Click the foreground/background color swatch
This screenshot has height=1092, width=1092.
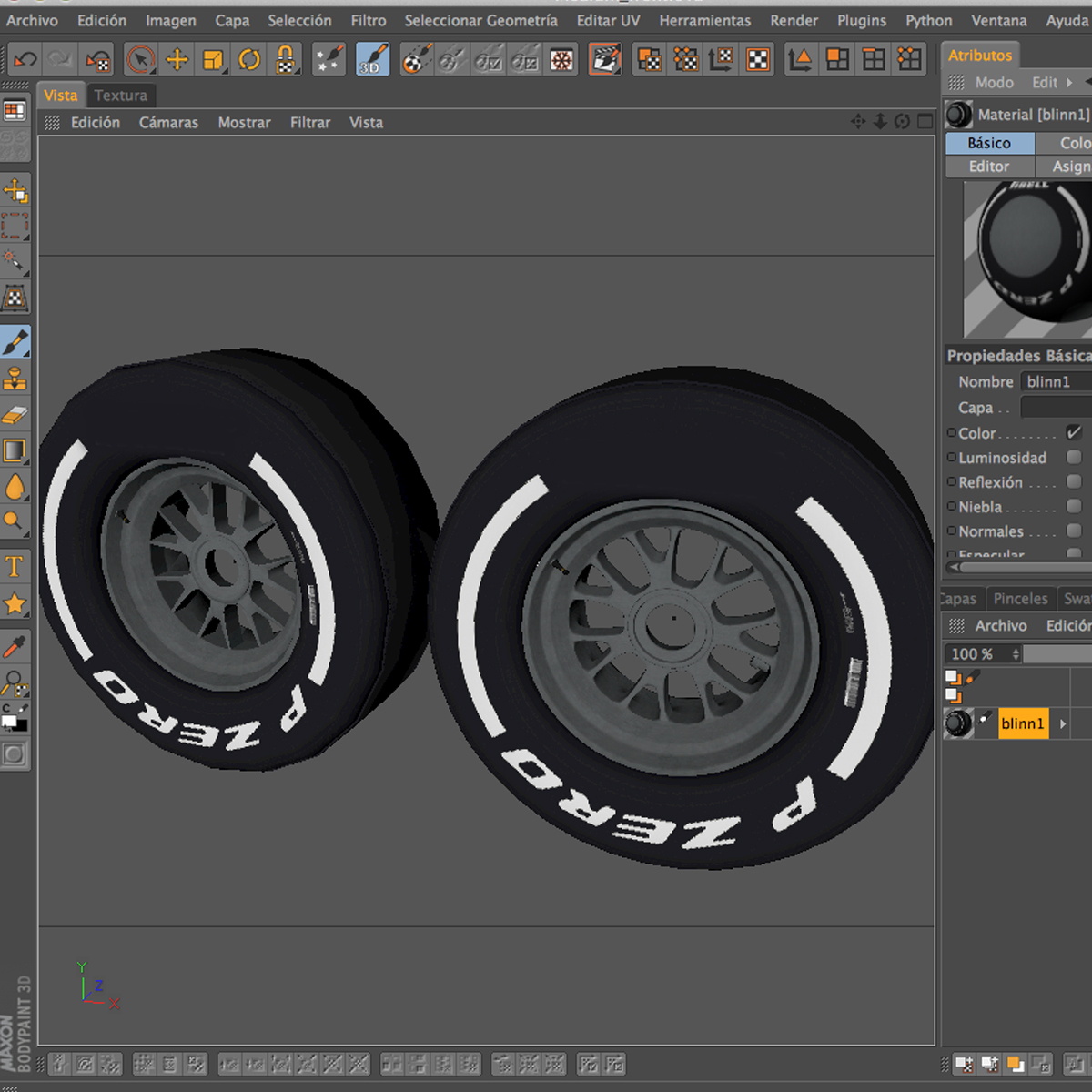[x=14, y=723]
